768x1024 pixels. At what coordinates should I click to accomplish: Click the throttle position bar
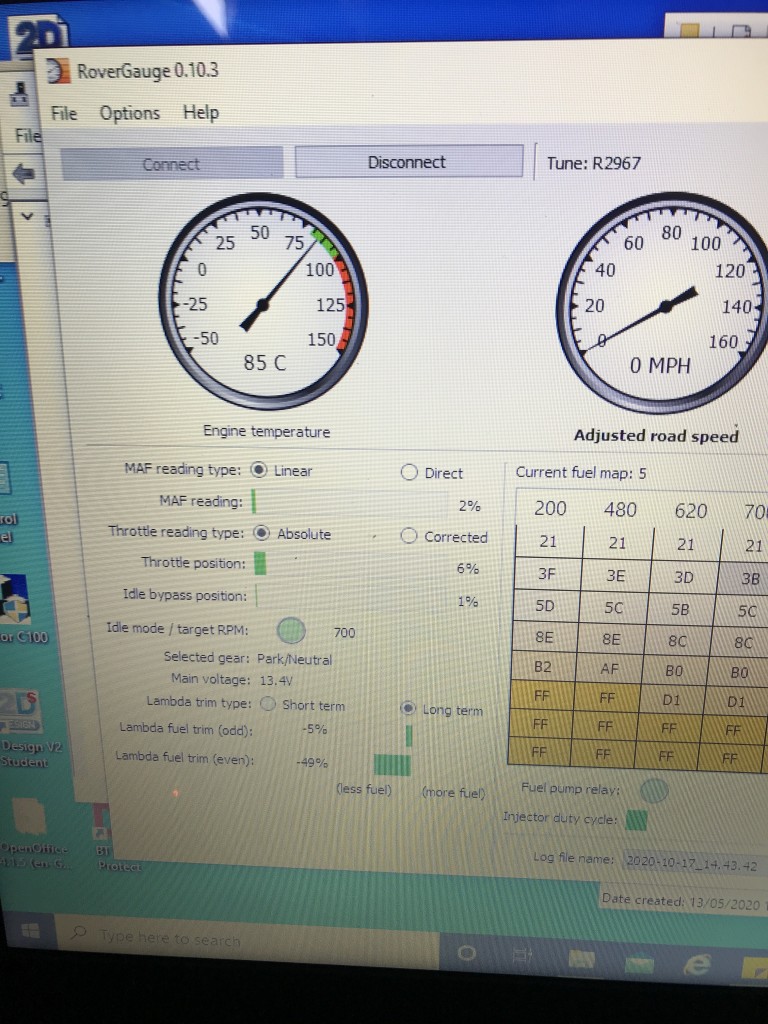tap(260, 563)
